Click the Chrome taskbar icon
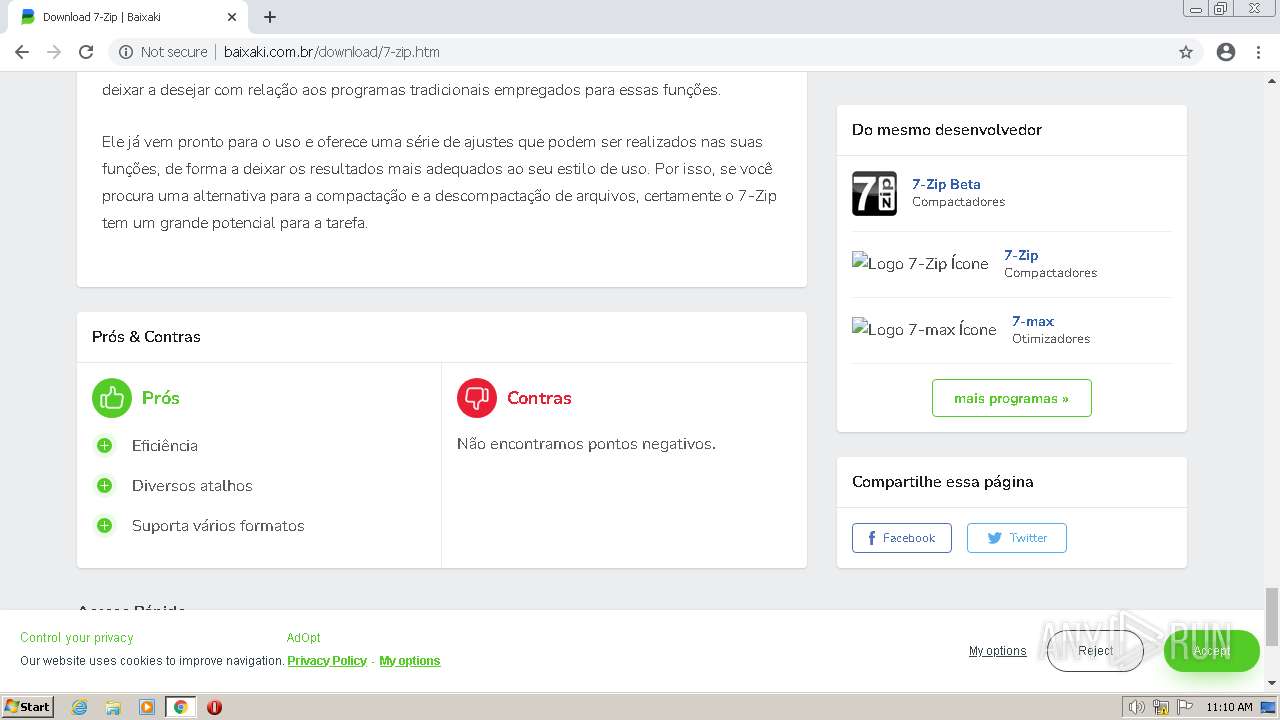The width and height of the screenshot is (1280, 720). tap(180, 707)
